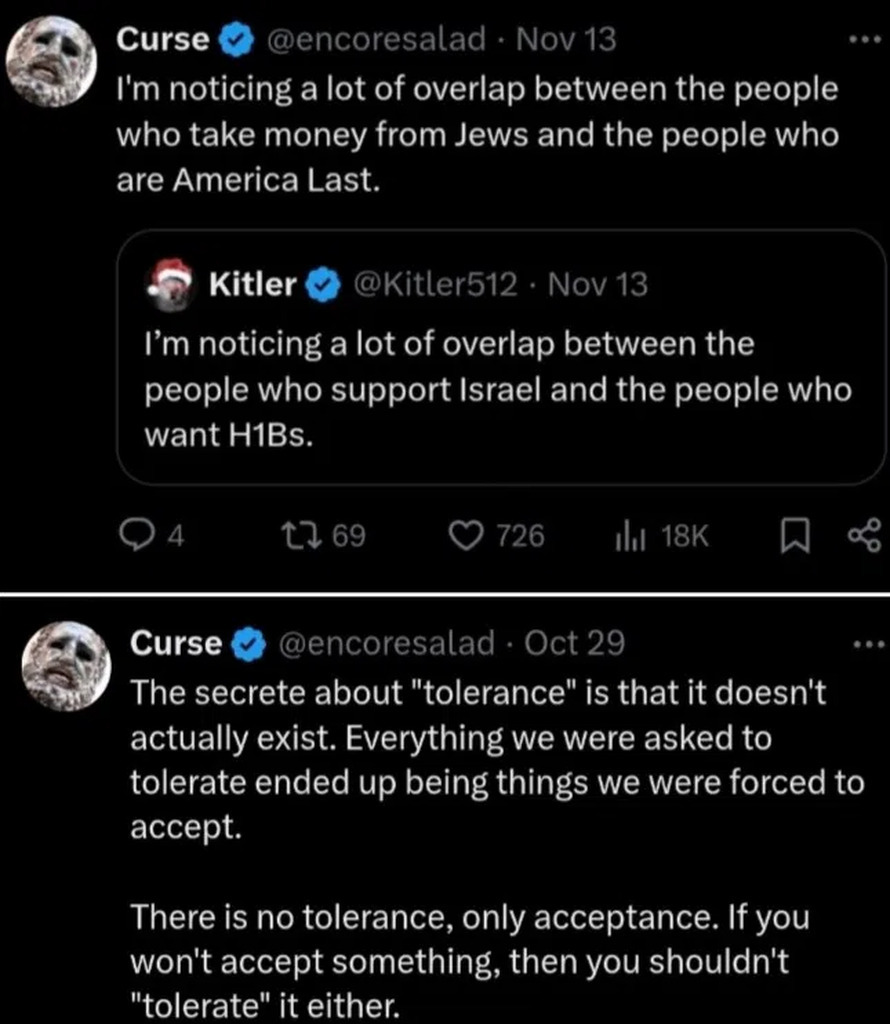Click the verified badge on Nov 13 tweet

233,40
